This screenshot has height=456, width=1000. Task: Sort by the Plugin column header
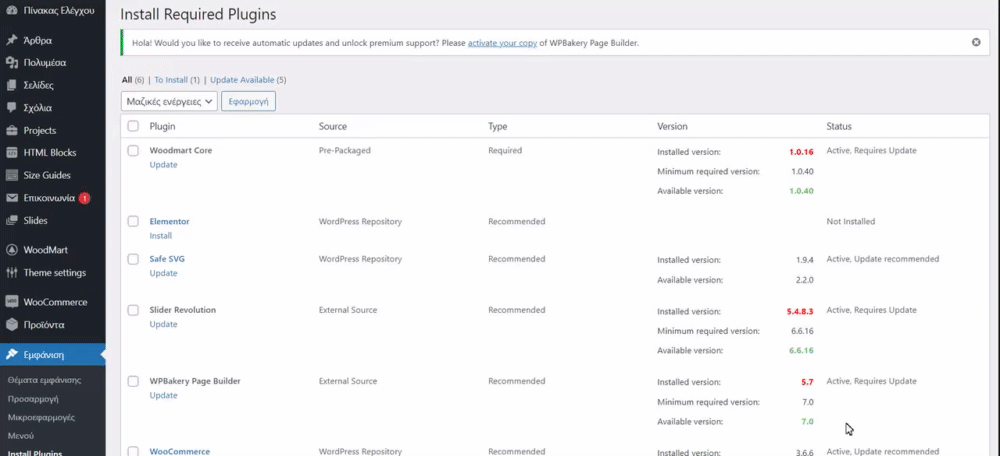tap(163, 127)
